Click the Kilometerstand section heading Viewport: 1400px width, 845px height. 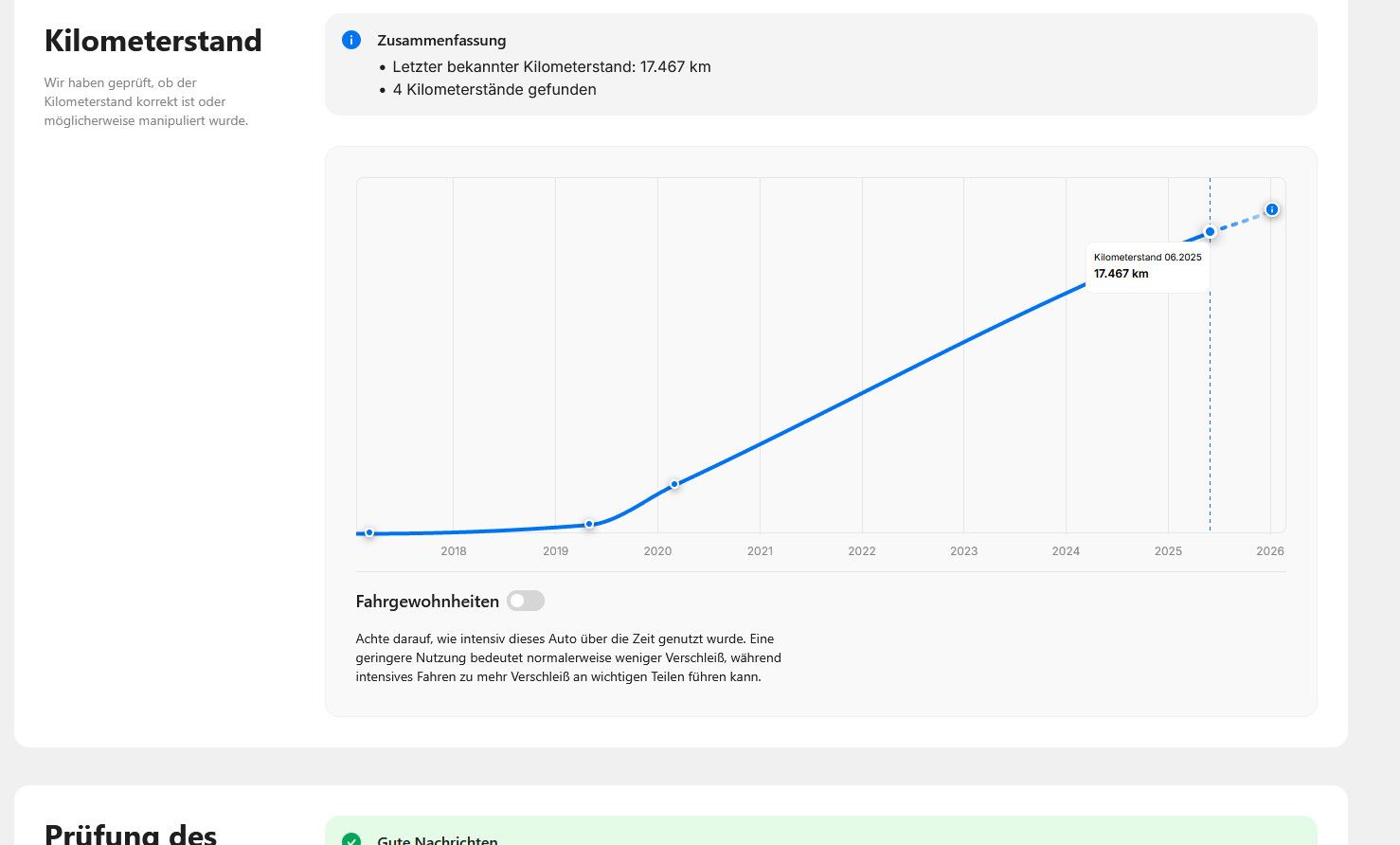(x=153, y=41)
